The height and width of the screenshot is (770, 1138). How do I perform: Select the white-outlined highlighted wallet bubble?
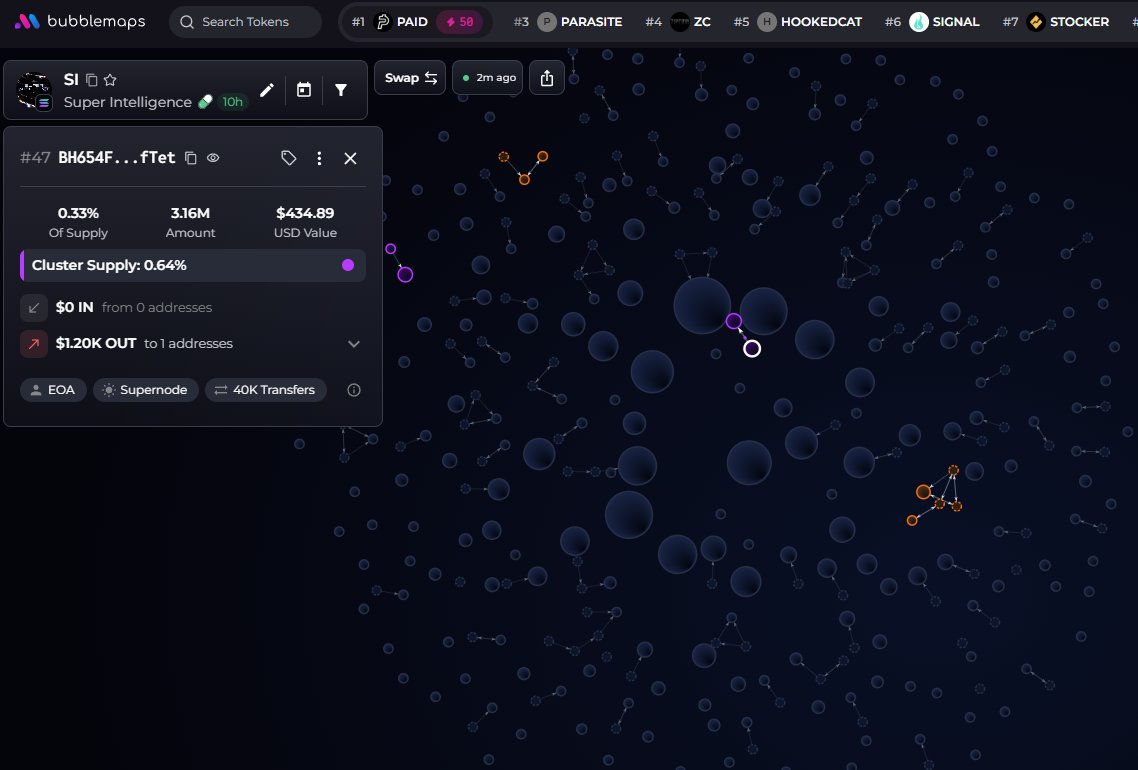click(752, 349)
